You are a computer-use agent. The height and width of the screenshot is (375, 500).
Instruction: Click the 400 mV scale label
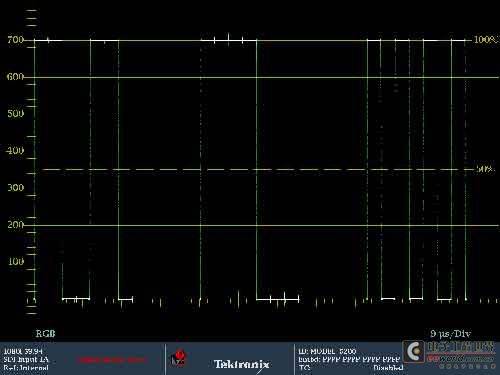tap(15, 151)
